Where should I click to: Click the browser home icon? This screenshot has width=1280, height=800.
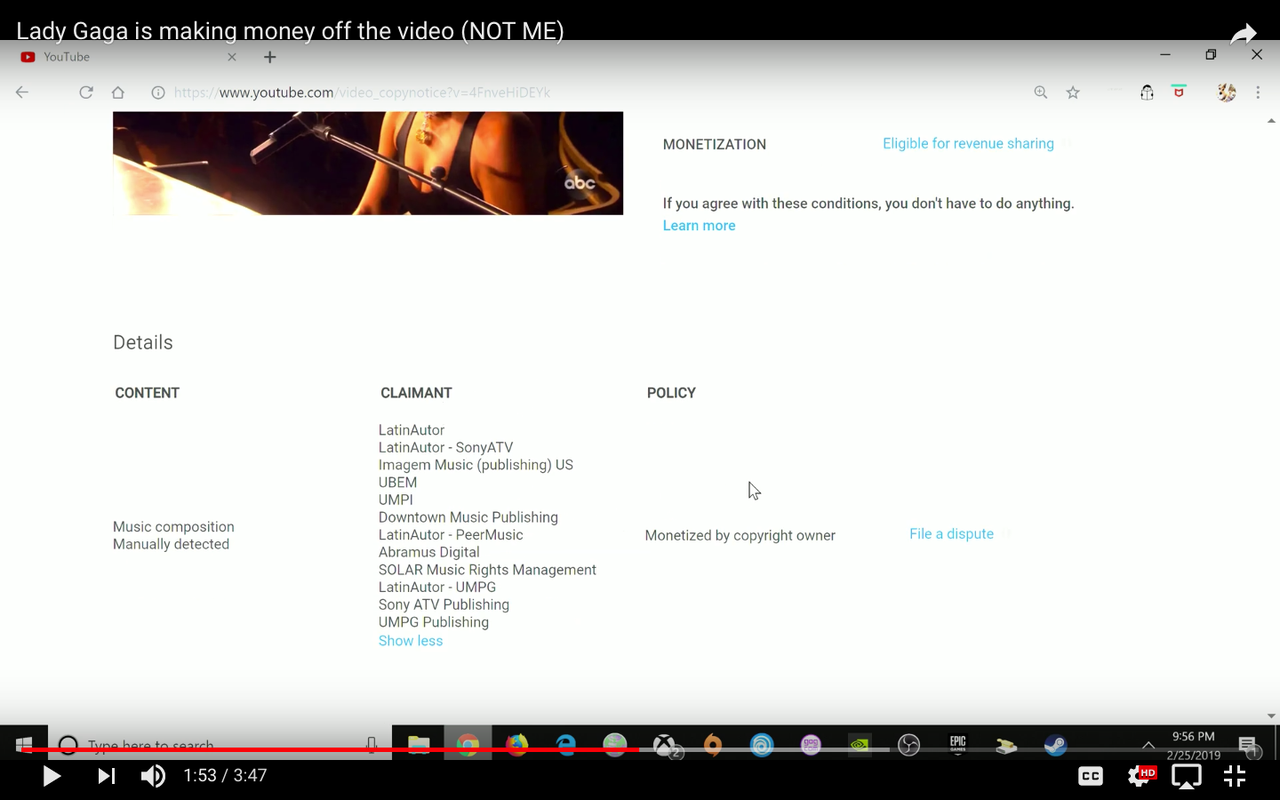[x=118, y=92]
